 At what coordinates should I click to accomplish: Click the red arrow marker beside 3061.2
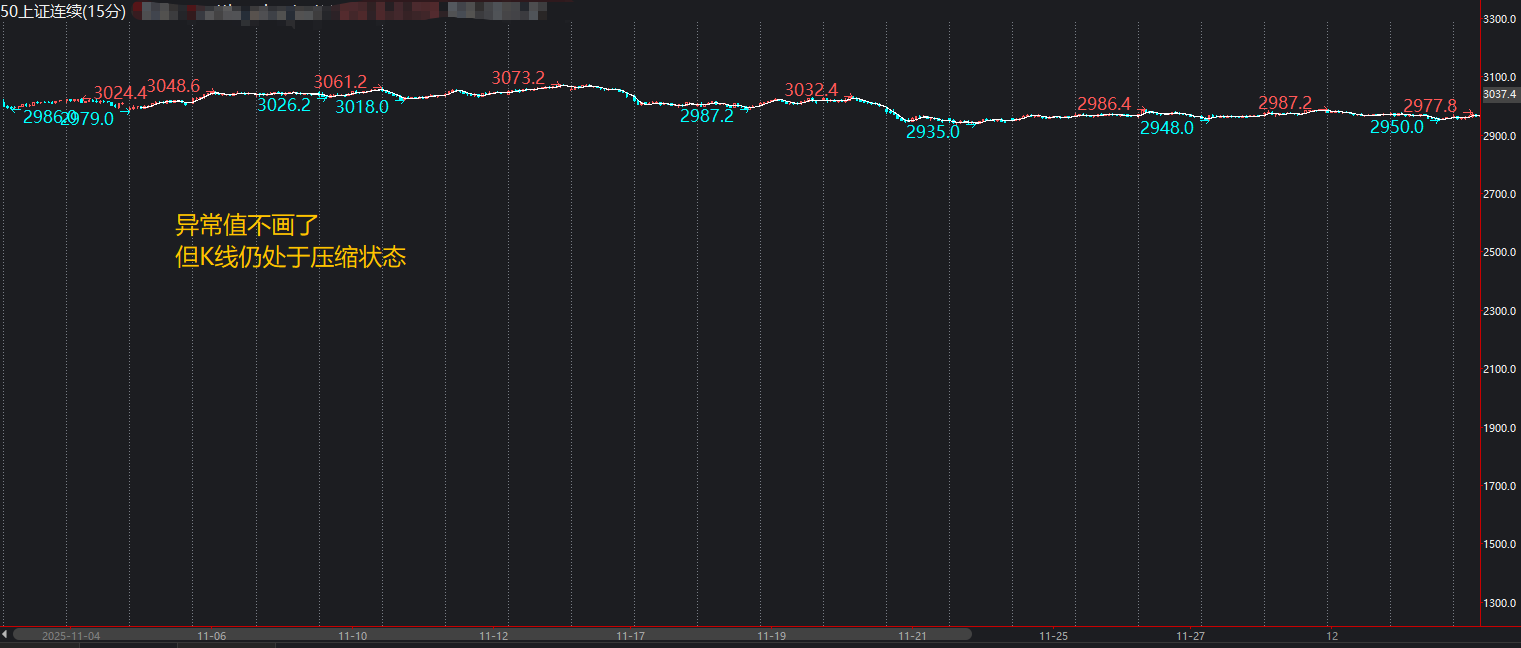(x=378, y=88)
